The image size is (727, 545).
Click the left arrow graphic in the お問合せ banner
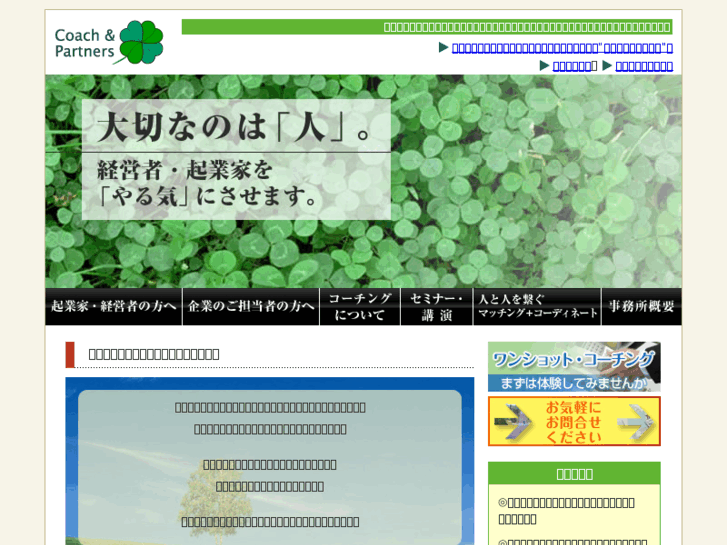pos(513,422)
